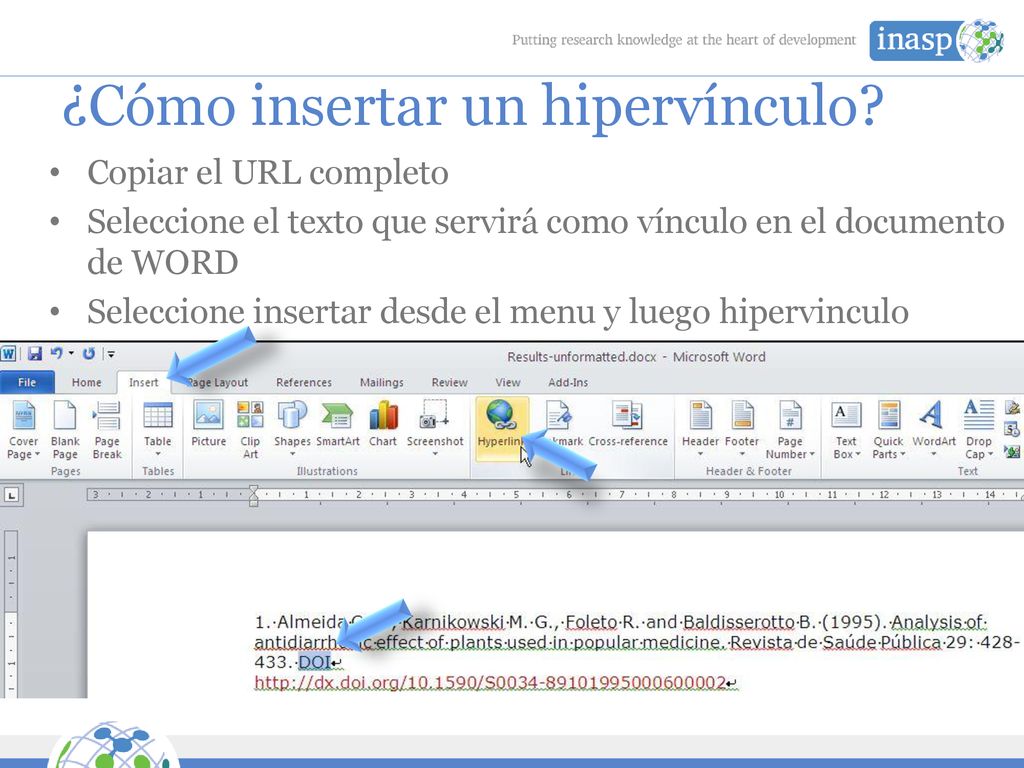Open the Quick Parts menu
Screen dimensions: 1024x768
tap(888, 431)
